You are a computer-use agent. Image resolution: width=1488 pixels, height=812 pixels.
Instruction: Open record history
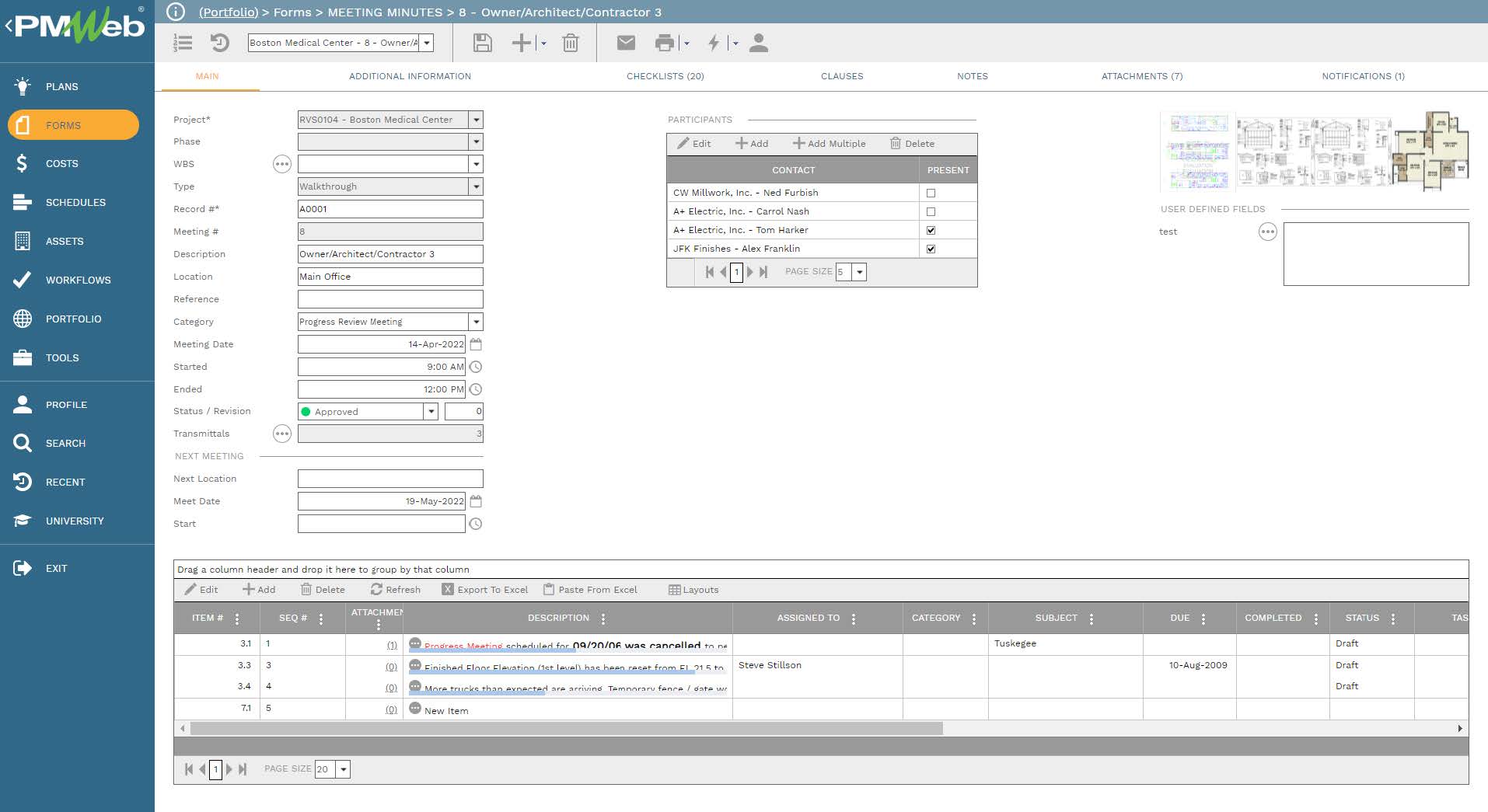click(x=218, y=43)
